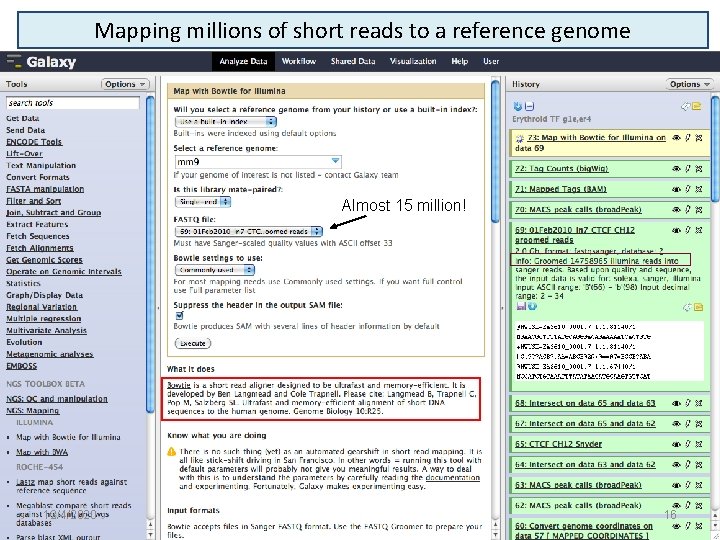Open the FASTQ file dropdown

248,231
